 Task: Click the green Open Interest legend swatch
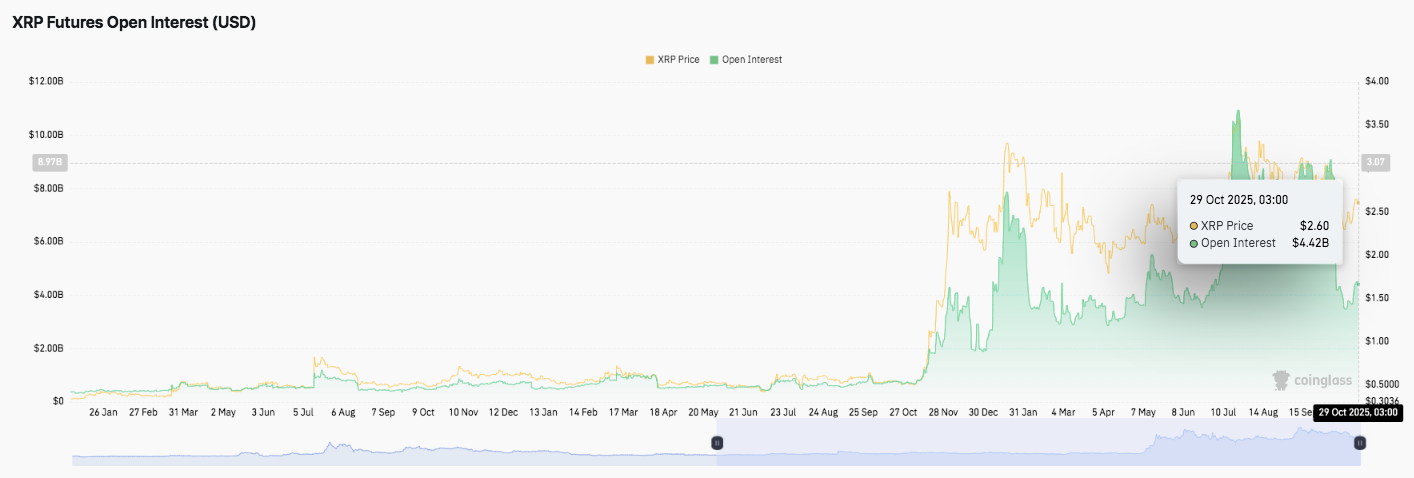tap(714, 60)
